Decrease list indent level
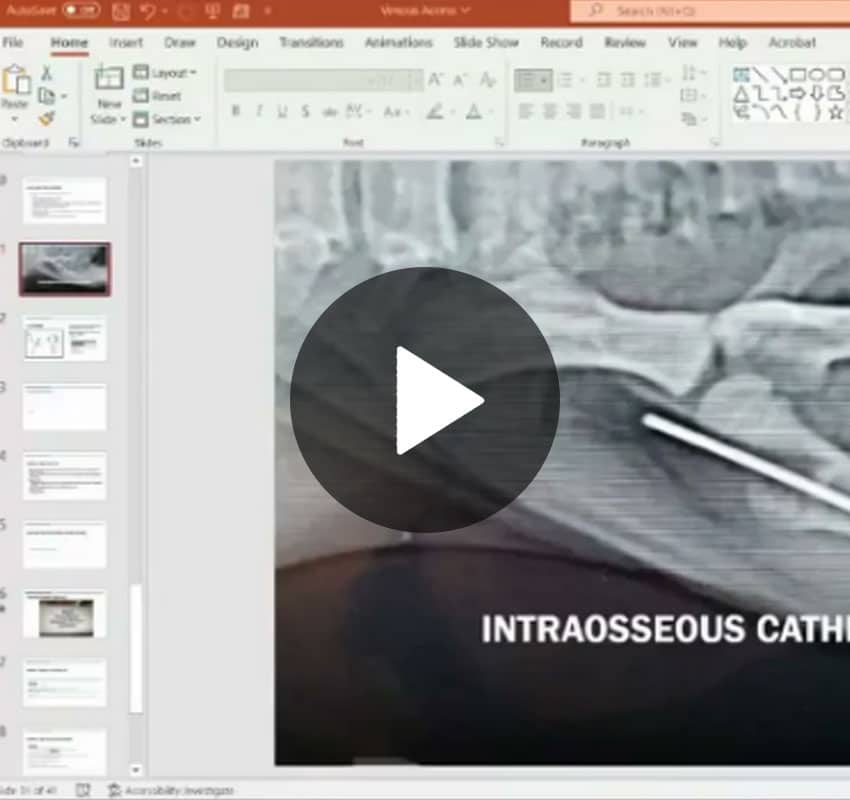Screen dimensions: 850x800 click(x=603, y=80)
